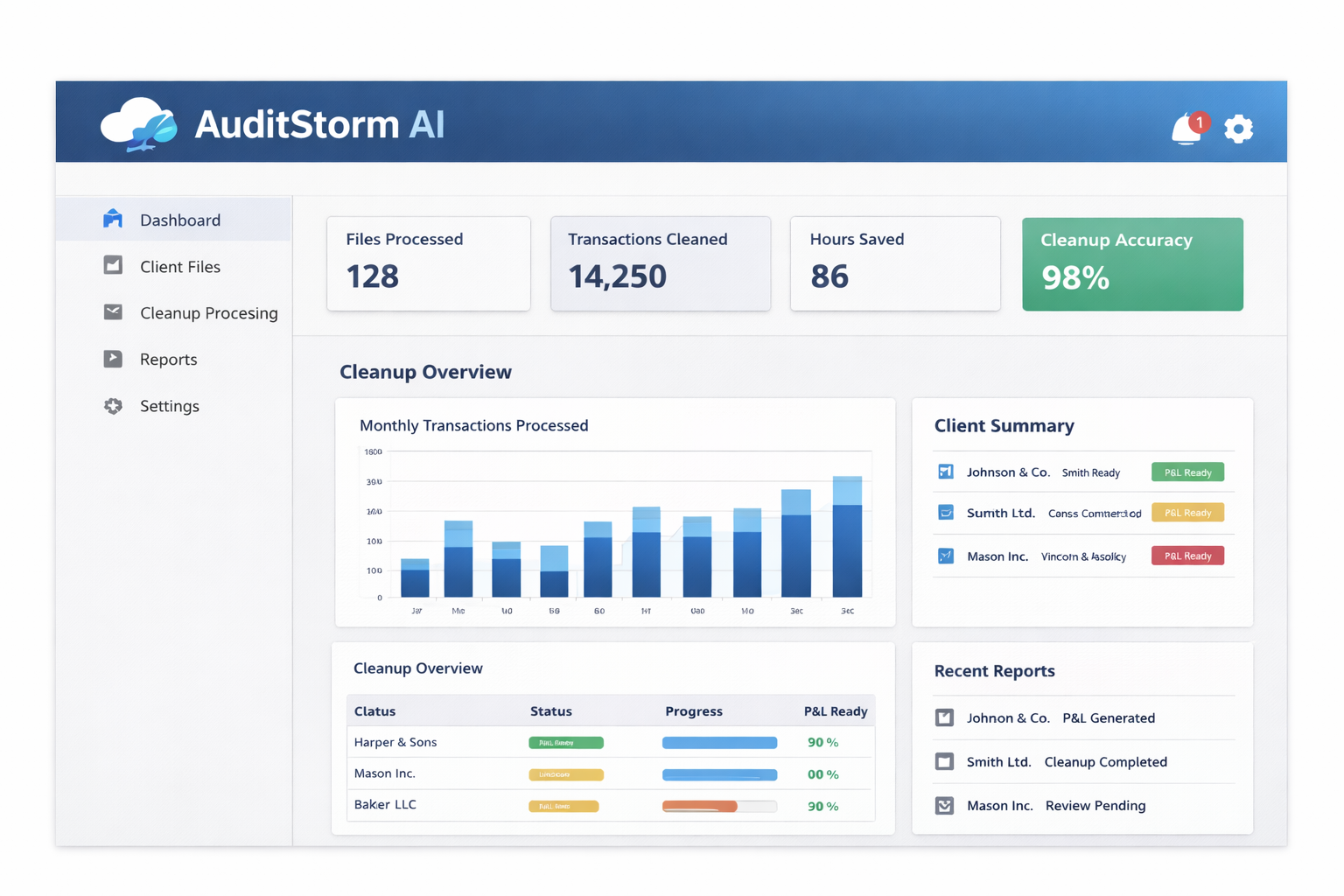Viewport: 1344px width, 896px height.
Task: Click the Harper & Sons progress bar
Action: point(719,742)
